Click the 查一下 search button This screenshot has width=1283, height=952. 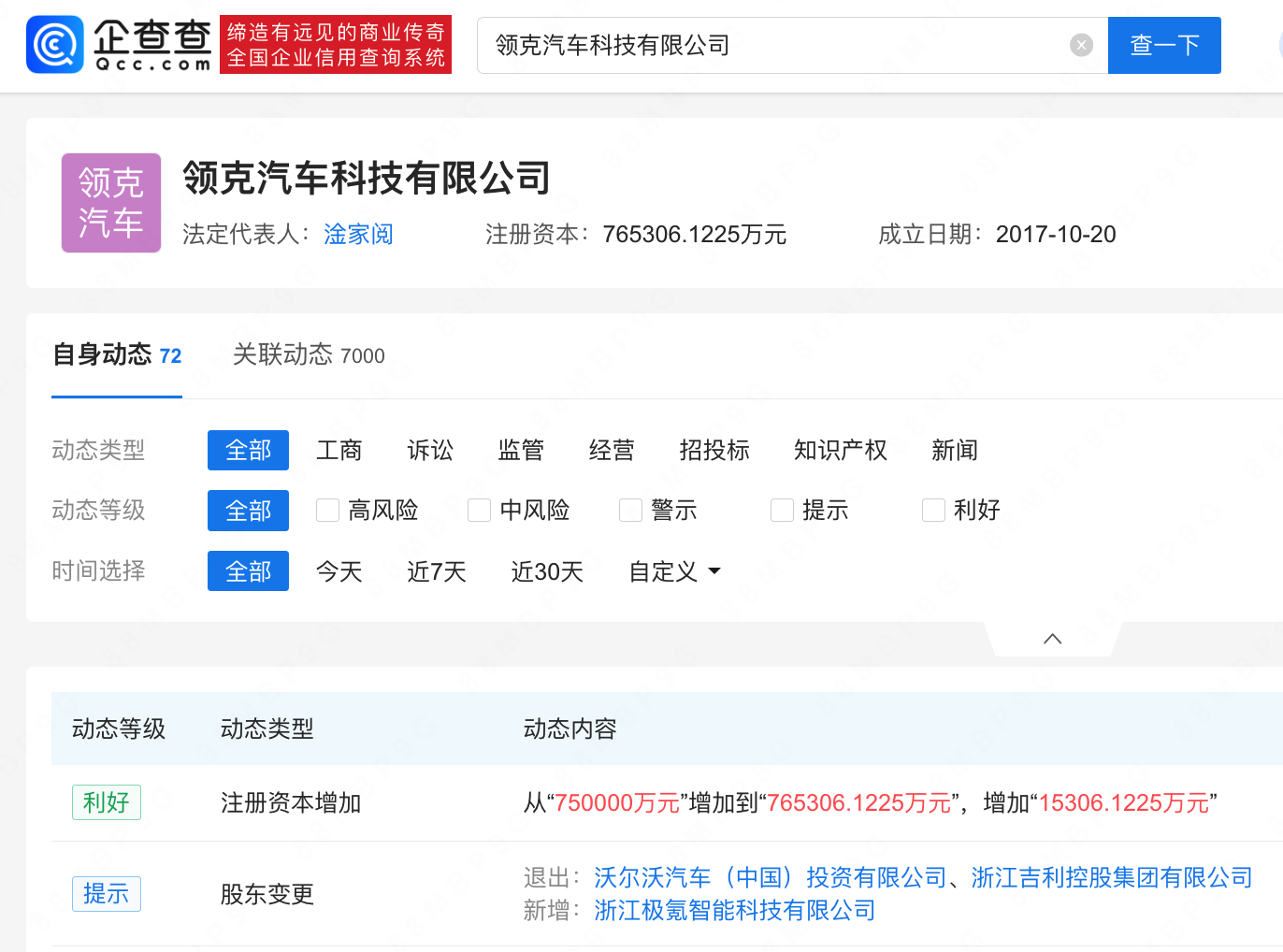1164,45
